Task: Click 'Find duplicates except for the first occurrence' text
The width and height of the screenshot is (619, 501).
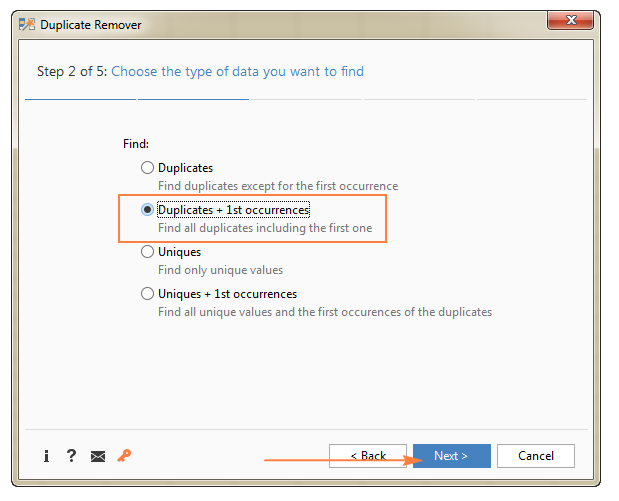Action: [x=277, y=186]
